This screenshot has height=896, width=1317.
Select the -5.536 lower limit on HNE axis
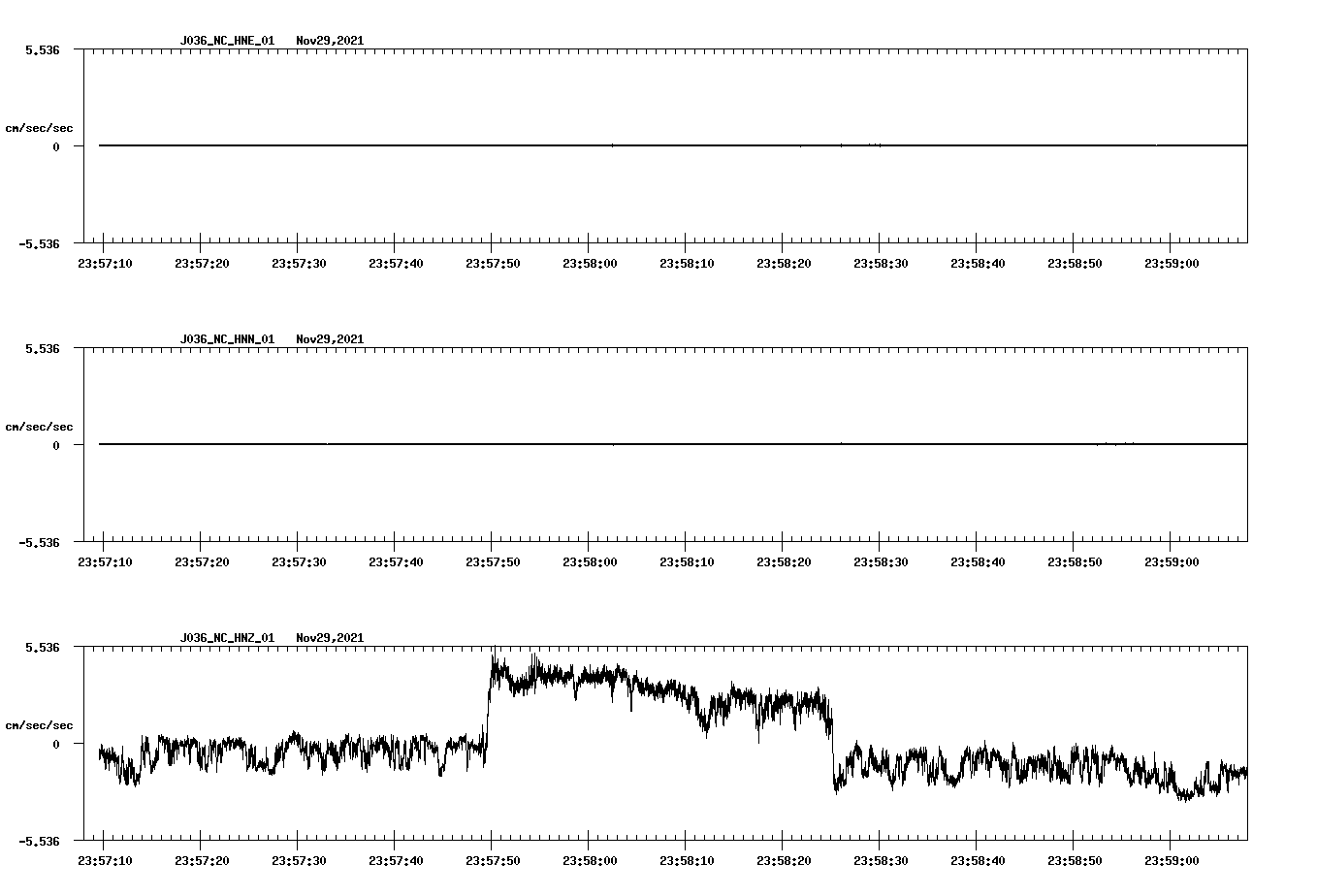(39, 243)
